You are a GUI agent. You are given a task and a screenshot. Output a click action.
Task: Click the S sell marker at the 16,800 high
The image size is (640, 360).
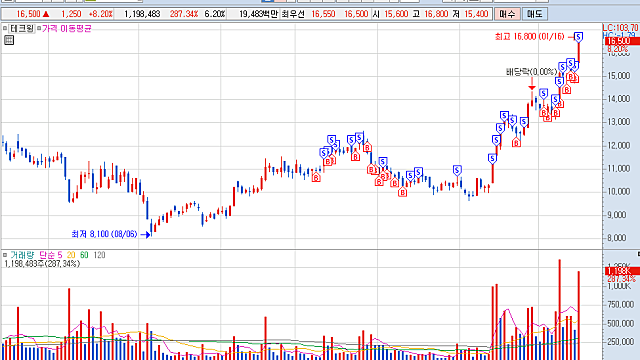(578, 37)
